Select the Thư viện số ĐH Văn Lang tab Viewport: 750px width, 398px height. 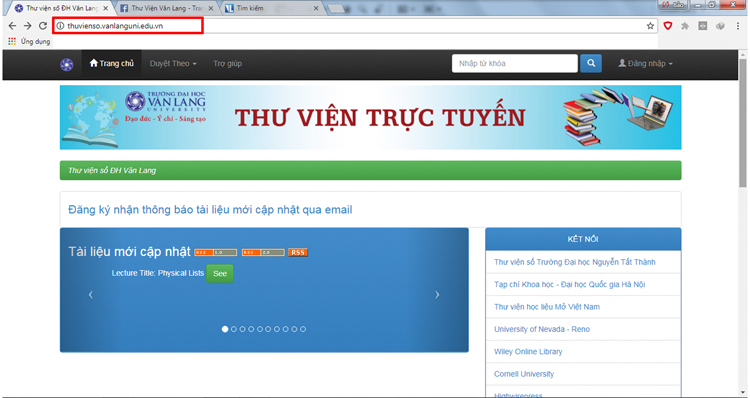[61, 8]
